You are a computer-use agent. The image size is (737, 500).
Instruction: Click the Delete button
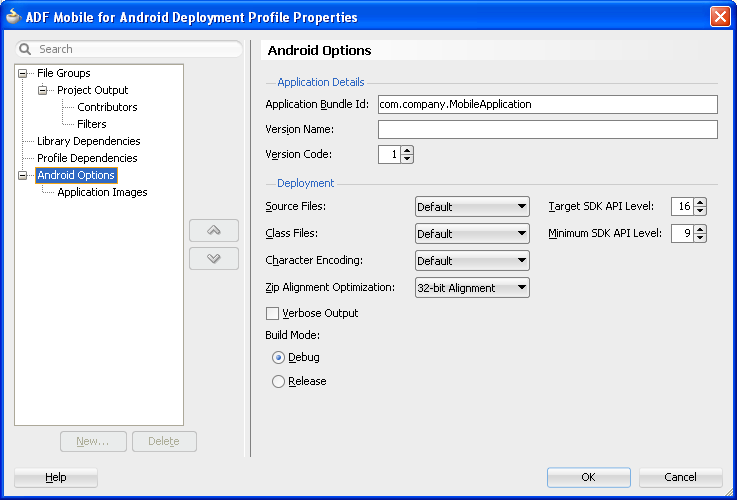coord(164,441)
